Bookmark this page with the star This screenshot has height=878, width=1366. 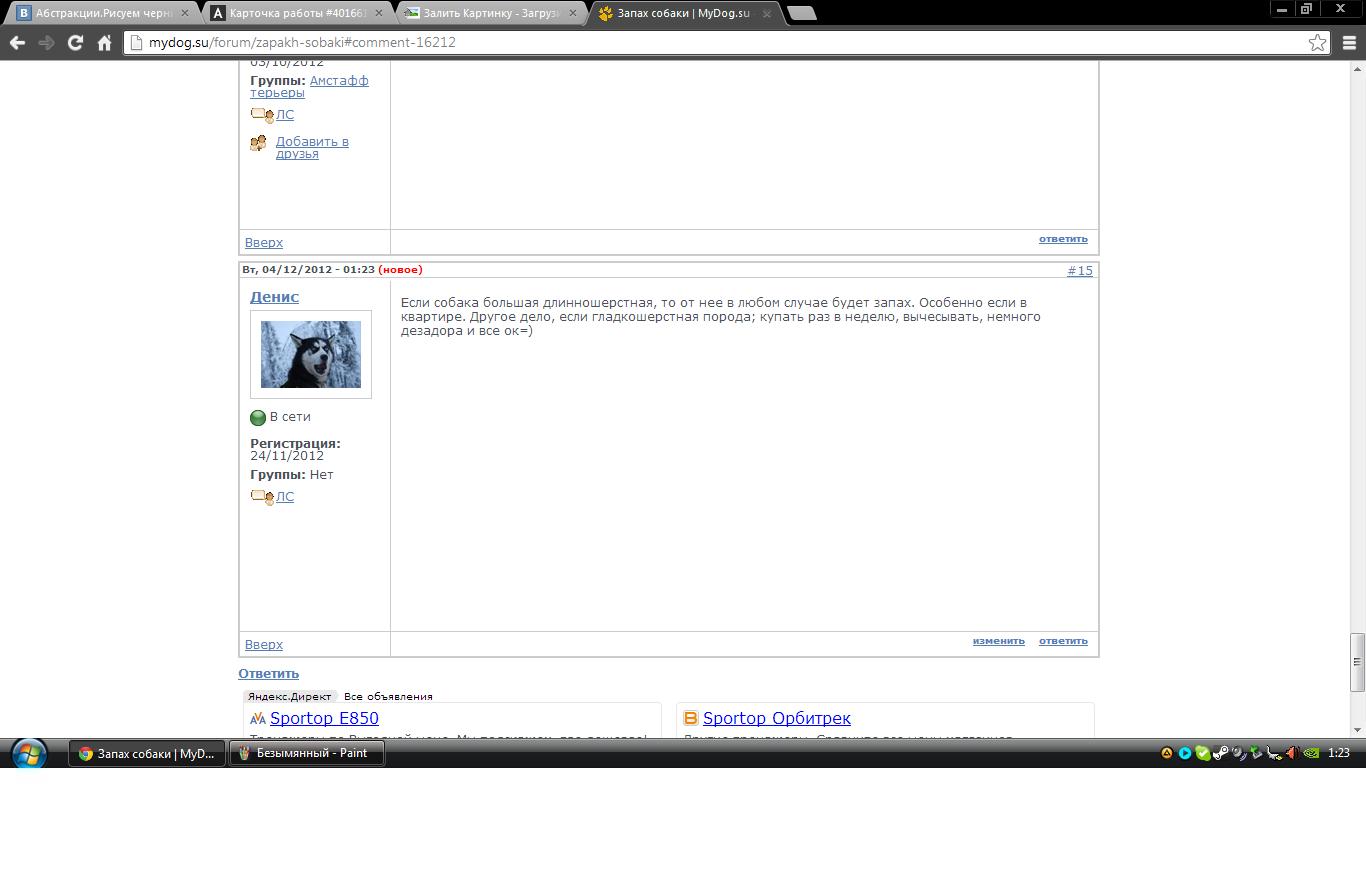pyautogui.click(x=1317, y=42)
